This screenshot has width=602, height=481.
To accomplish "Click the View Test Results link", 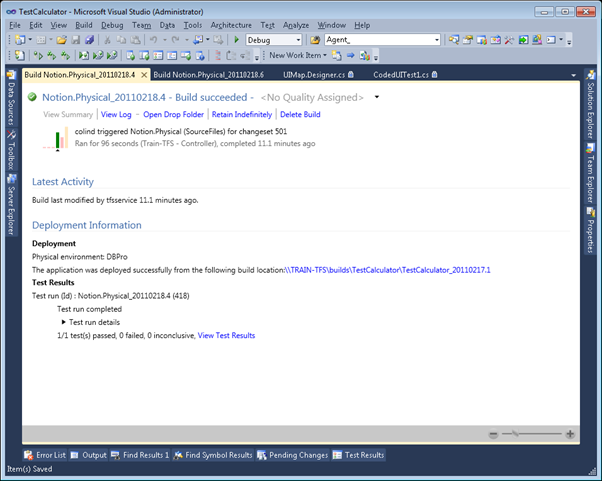I will (x=226, y=336).
